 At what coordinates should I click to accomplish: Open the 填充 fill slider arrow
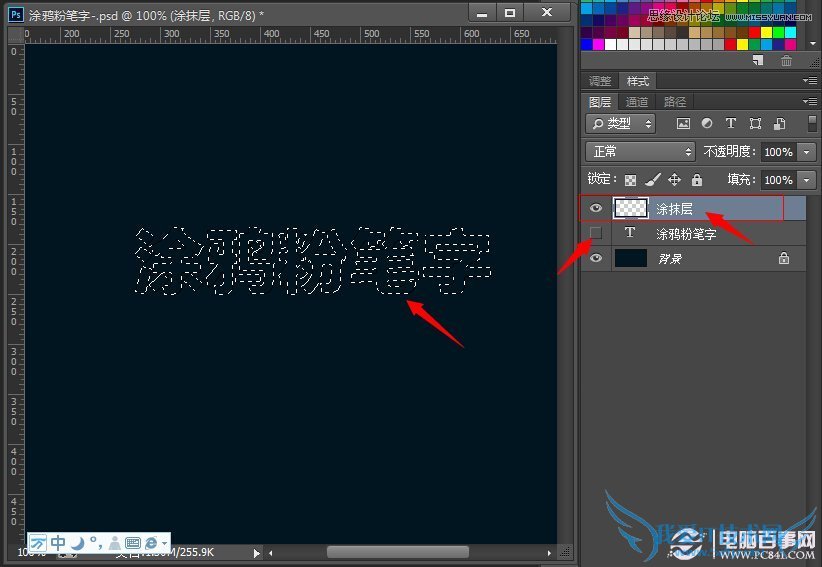[806, 180]
